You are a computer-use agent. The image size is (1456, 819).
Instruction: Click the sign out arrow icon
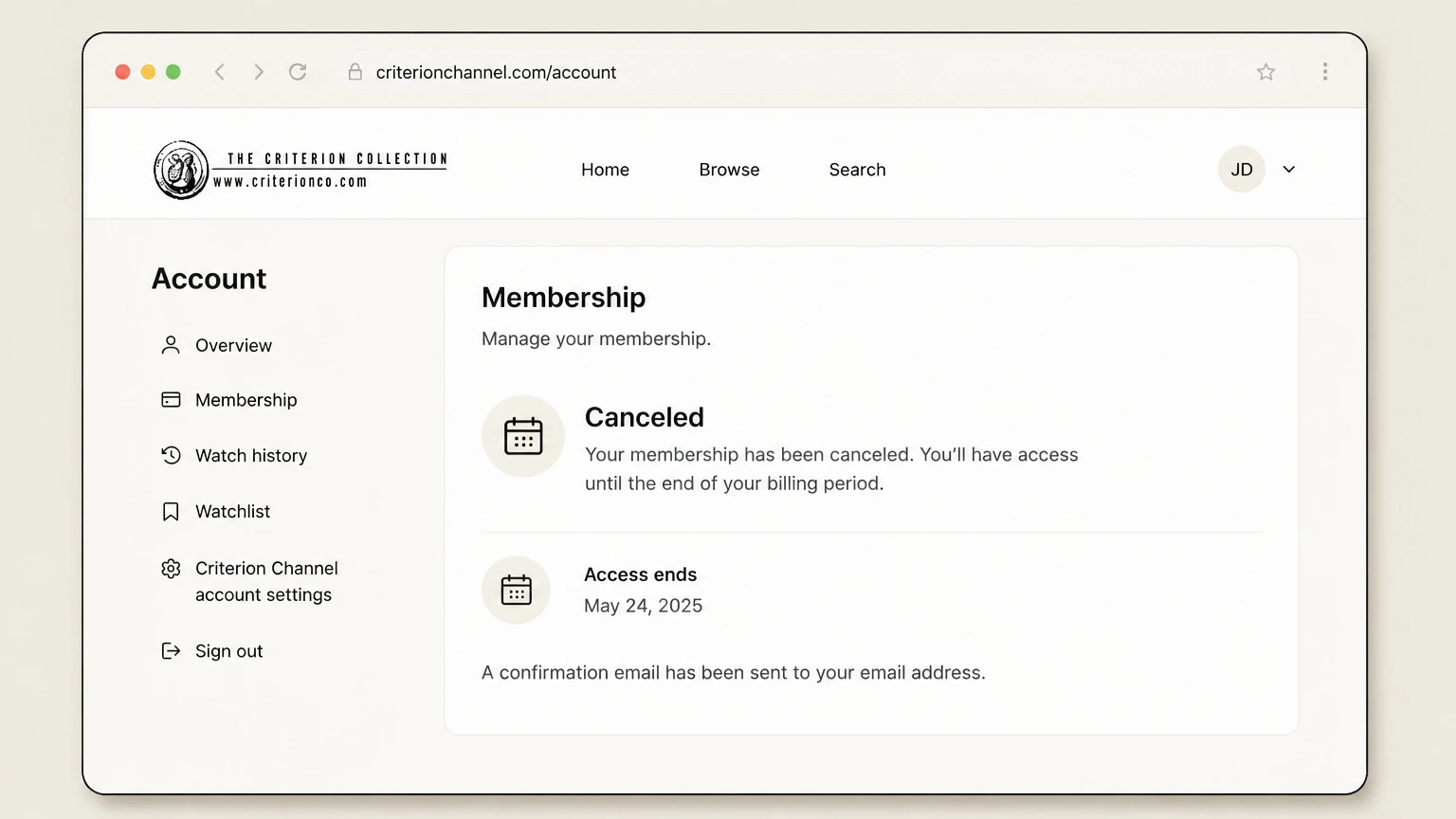[171, 650]
